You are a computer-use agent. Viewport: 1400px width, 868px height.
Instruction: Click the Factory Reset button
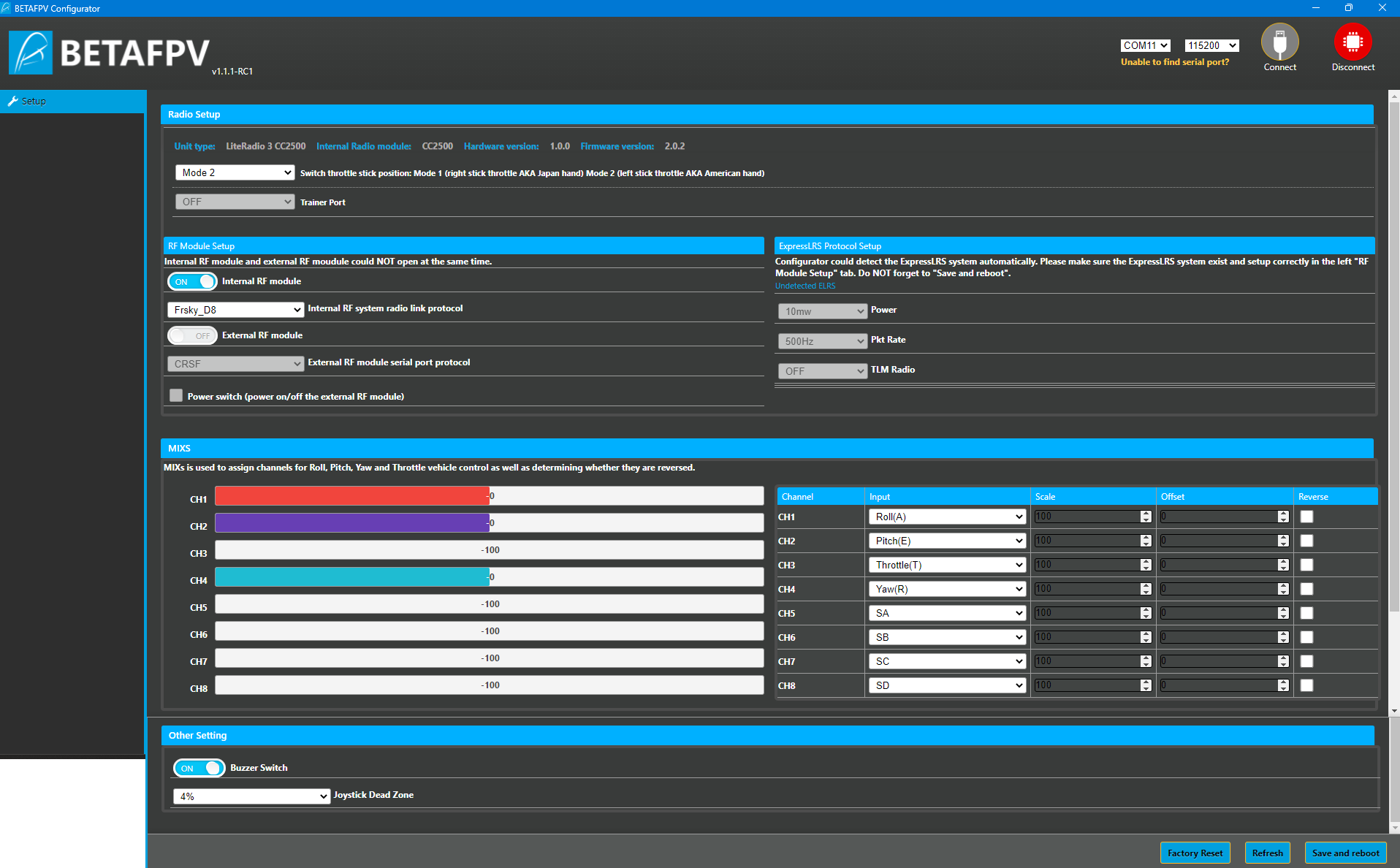pyautogui.click(x=1195, y=853)
